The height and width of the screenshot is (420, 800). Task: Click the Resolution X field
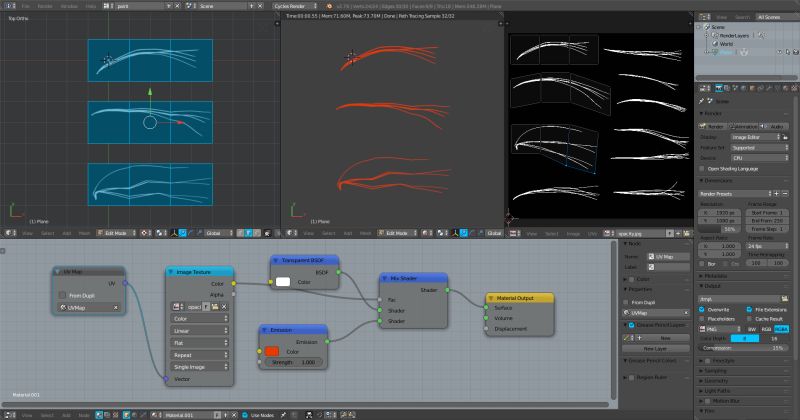click(718, 212)
